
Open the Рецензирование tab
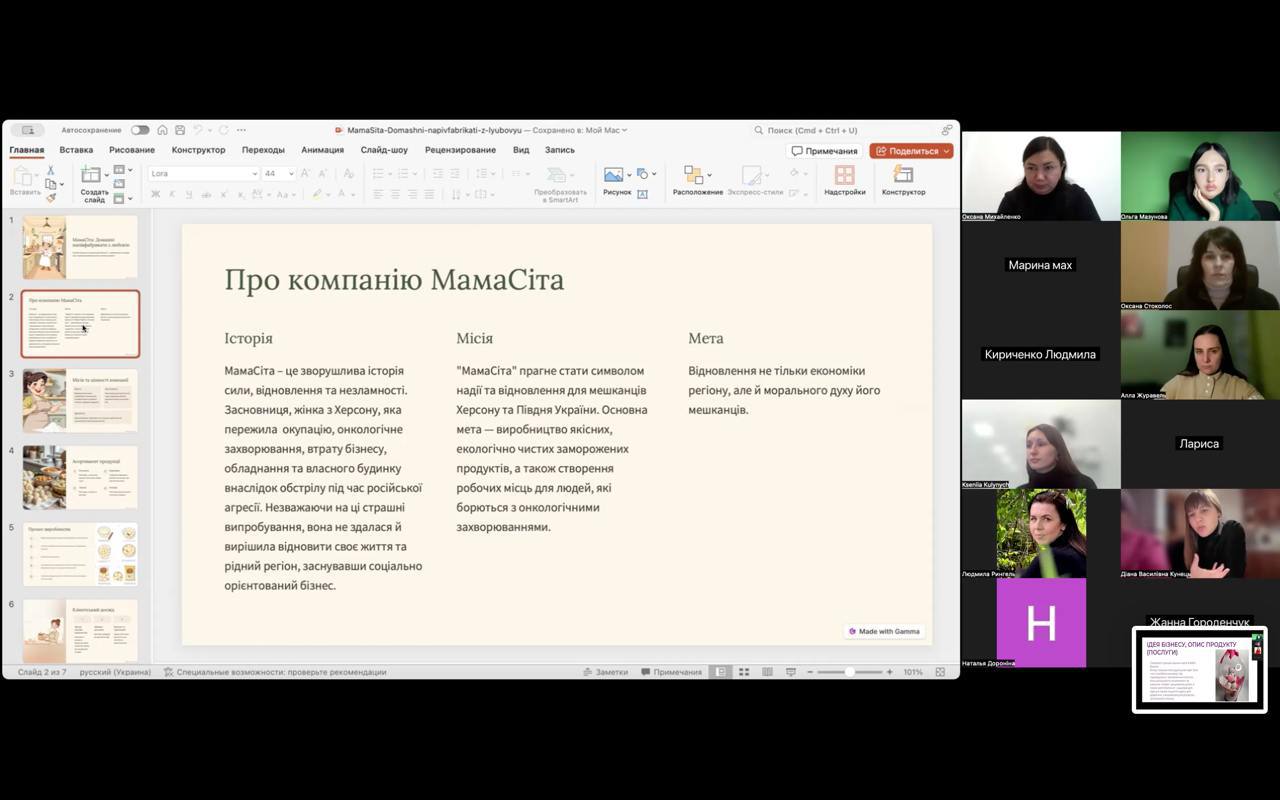click(x=460, y=150)
